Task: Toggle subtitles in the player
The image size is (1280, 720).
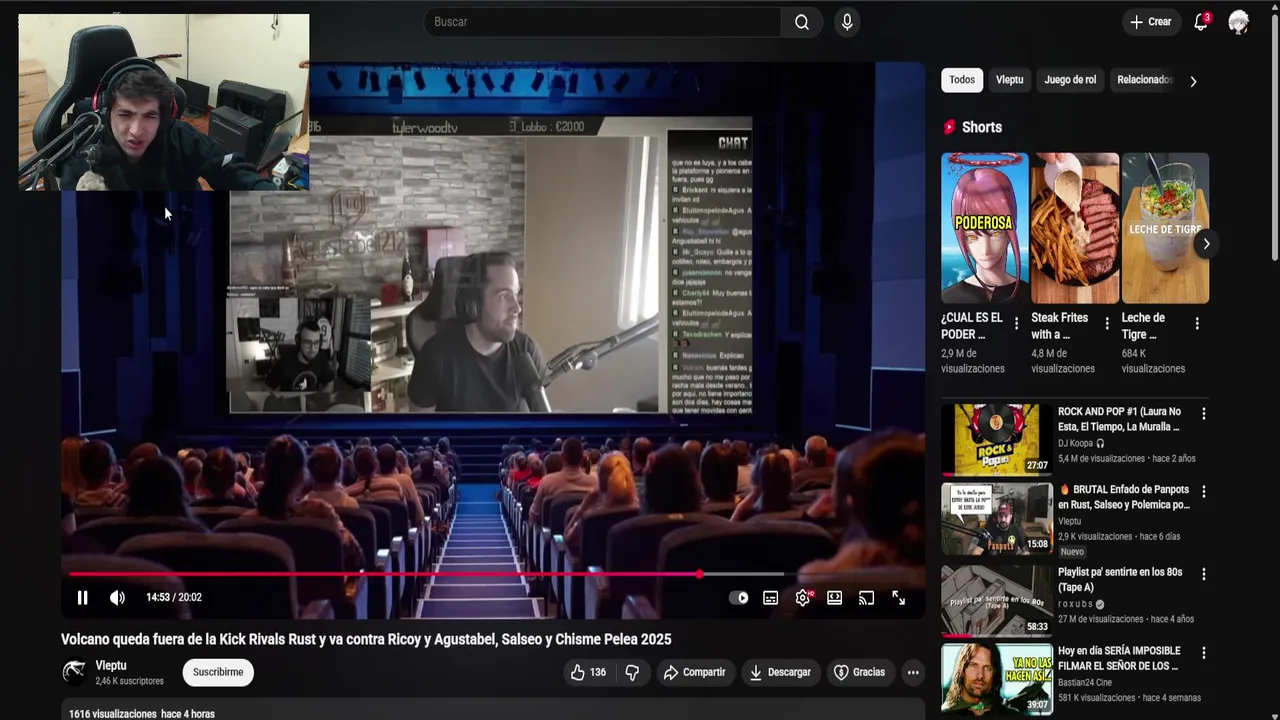Action: click(x=770, y=598)
